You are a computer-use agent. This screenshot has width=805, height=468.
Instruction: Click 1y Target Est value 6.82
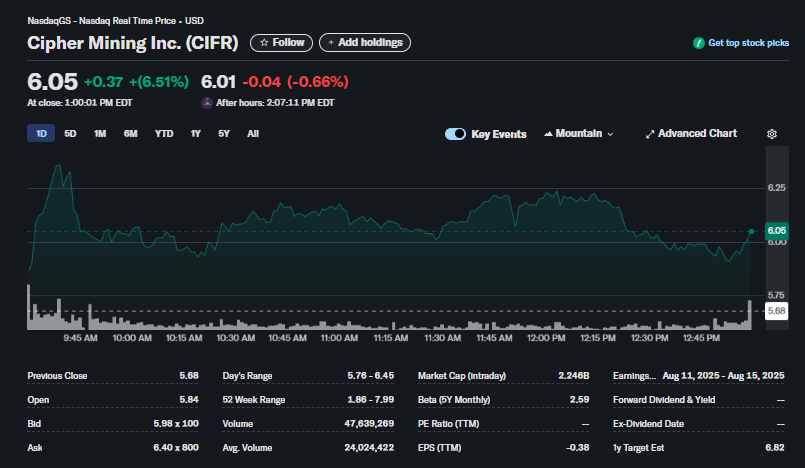click(x=775, y=447)
